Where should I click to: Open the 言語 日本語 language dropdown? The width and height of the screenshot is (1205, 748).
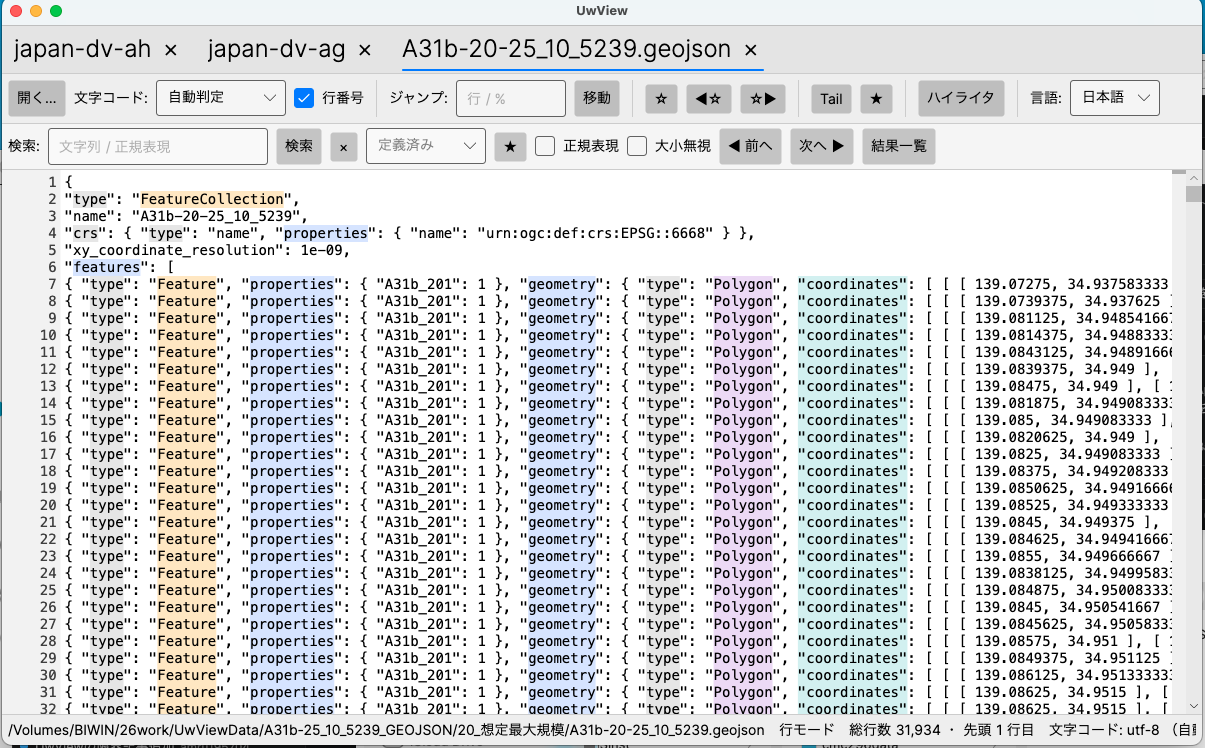[1115, 98]
